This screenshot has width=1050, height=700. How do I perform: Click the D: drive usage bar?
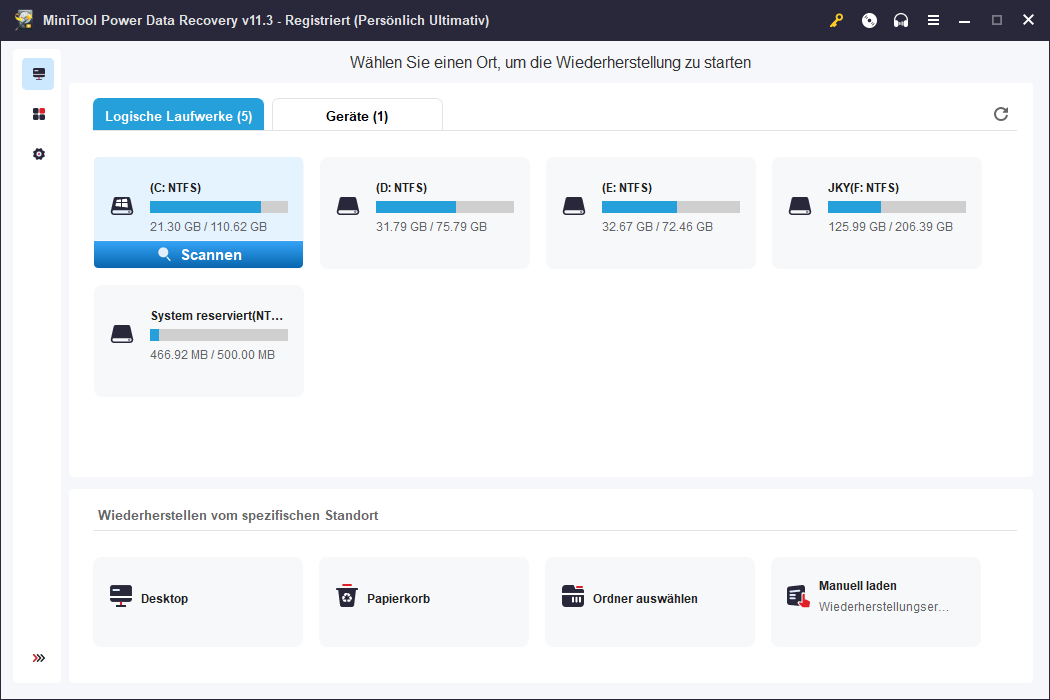point(445,207)
